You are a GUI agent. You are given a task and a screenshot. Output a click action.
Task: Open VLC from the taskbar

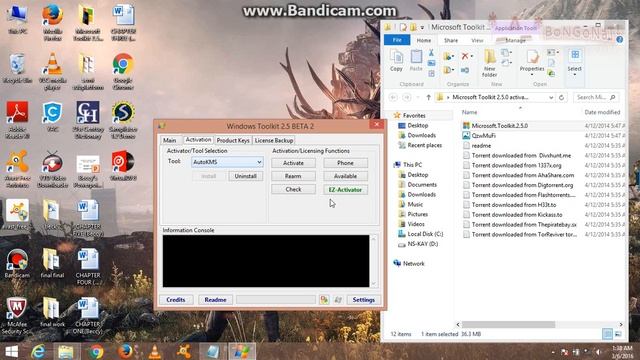155,352
